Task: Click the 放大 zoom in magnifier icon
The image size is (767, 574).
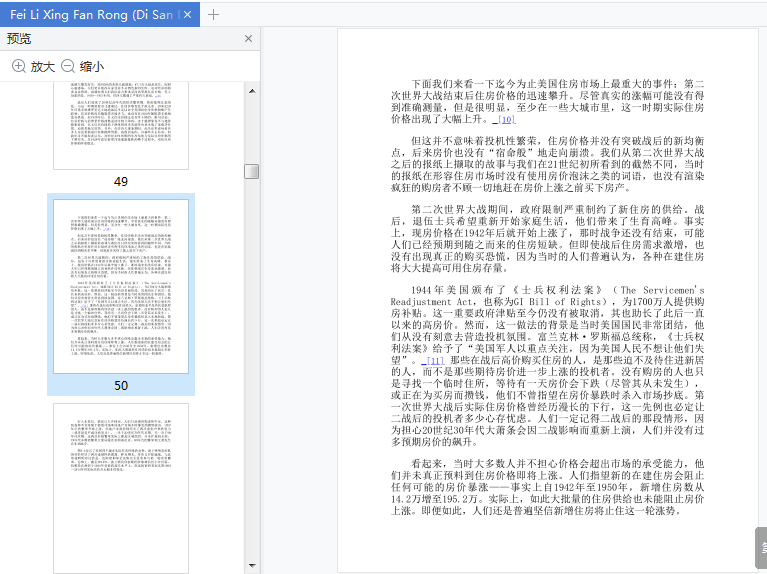Action: (19, 66)
